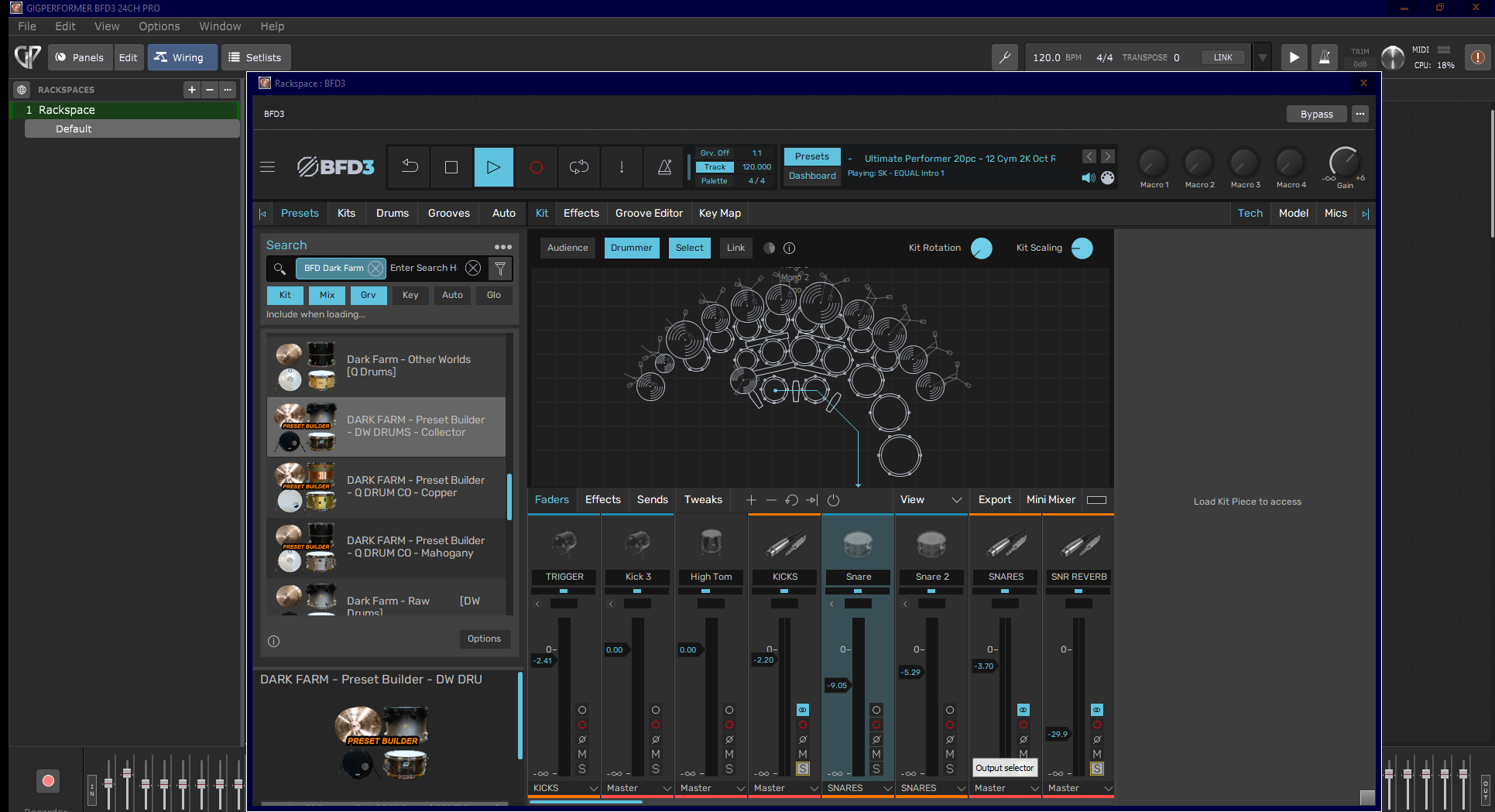Toggle the Grv filter button
Viewport: 1495px width, 812px height.
pos(368,295)
